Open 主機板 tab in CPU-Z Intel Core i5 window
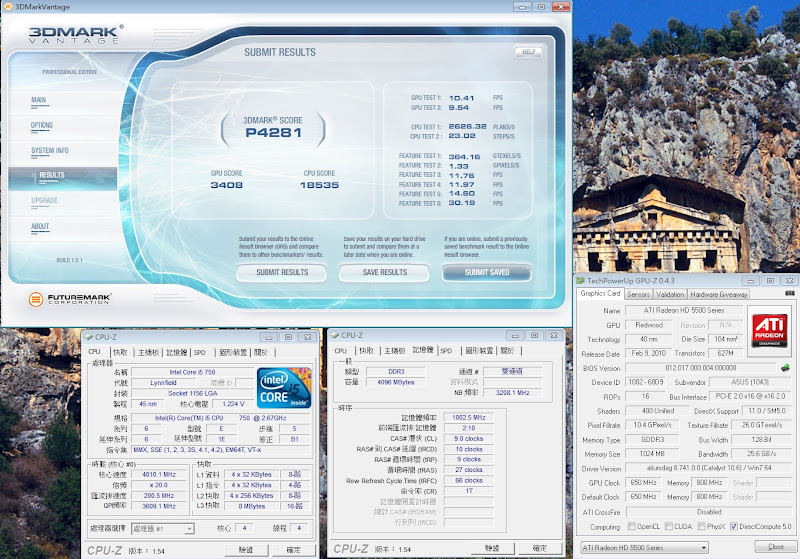Image resolution: width=800 pixels, height=559 pixels. coord(148,352)
